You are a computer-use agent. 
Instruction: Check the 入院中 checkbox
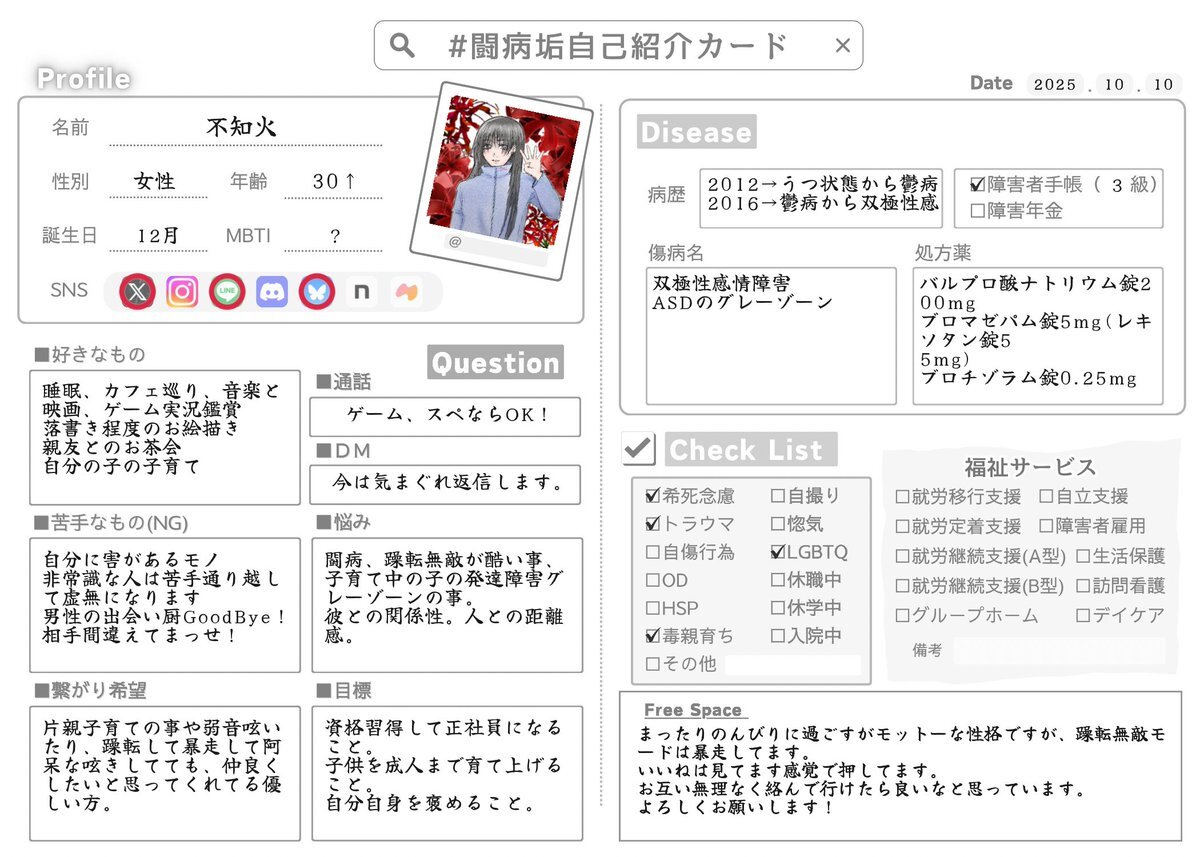click(778, 635)
